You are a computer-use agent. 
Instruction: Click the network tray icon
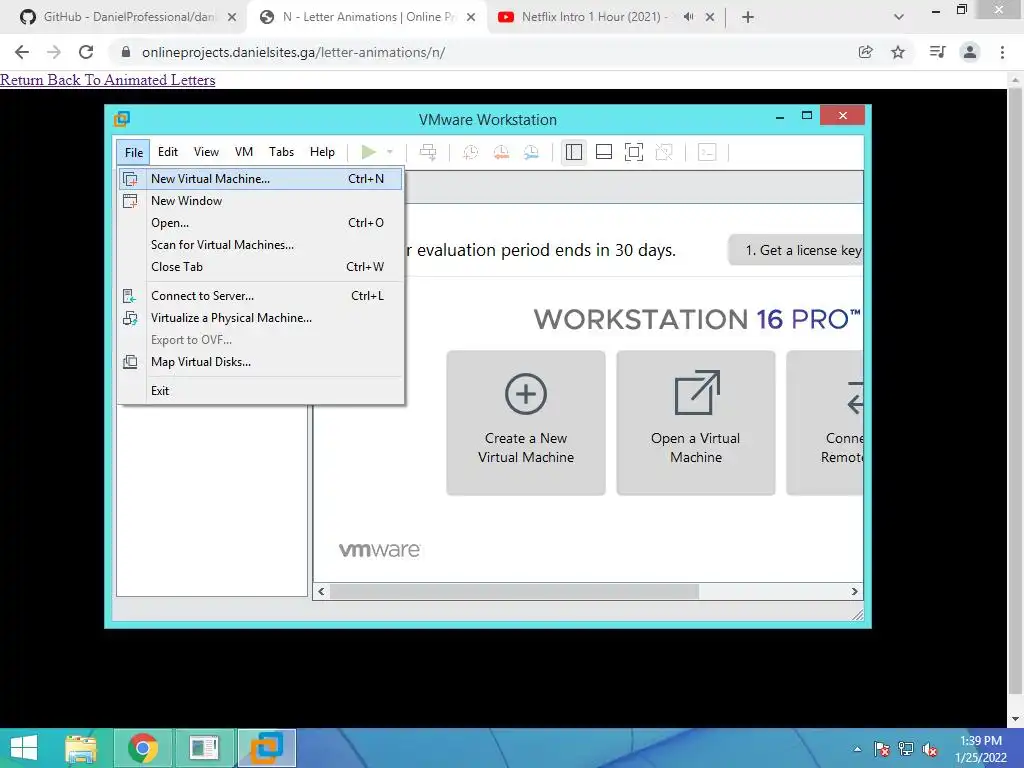point(906,749)
